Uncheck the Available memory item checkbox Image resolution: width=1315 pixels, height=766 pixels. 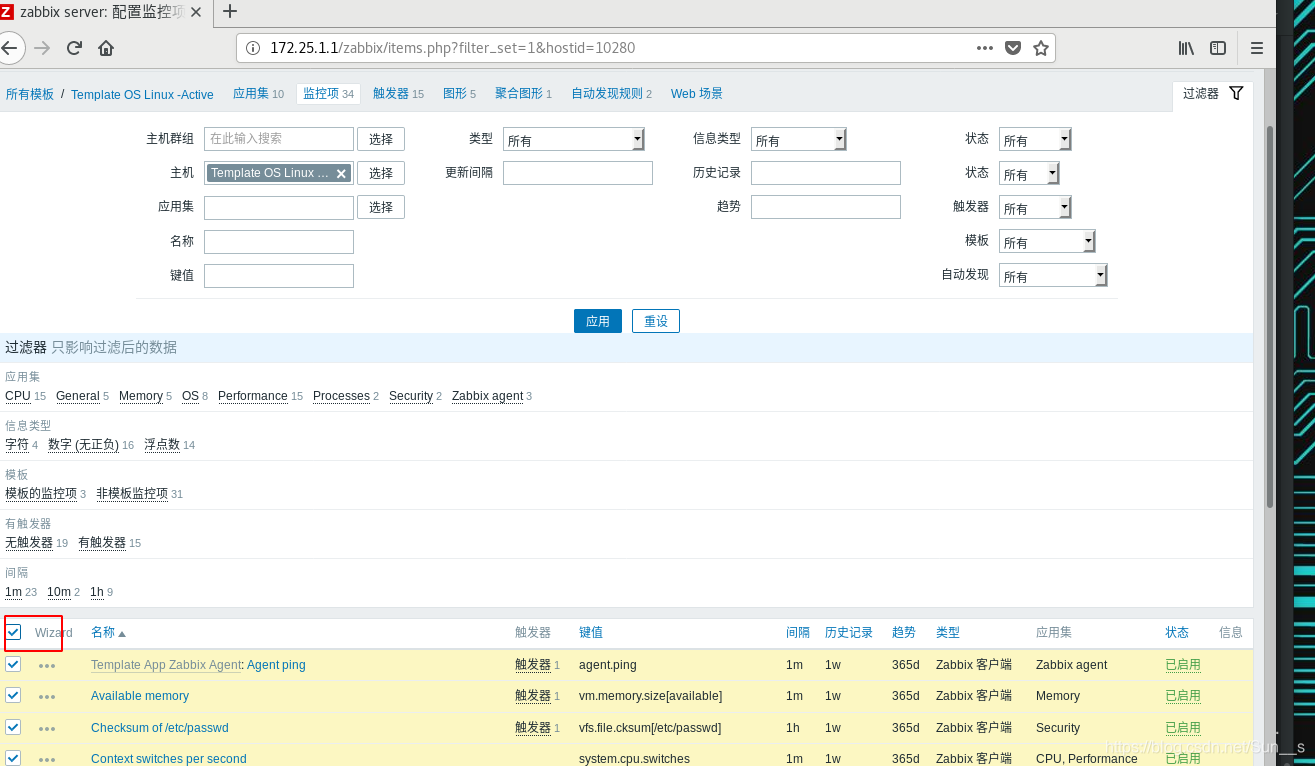pyautogui.click(x=13, y=695)
